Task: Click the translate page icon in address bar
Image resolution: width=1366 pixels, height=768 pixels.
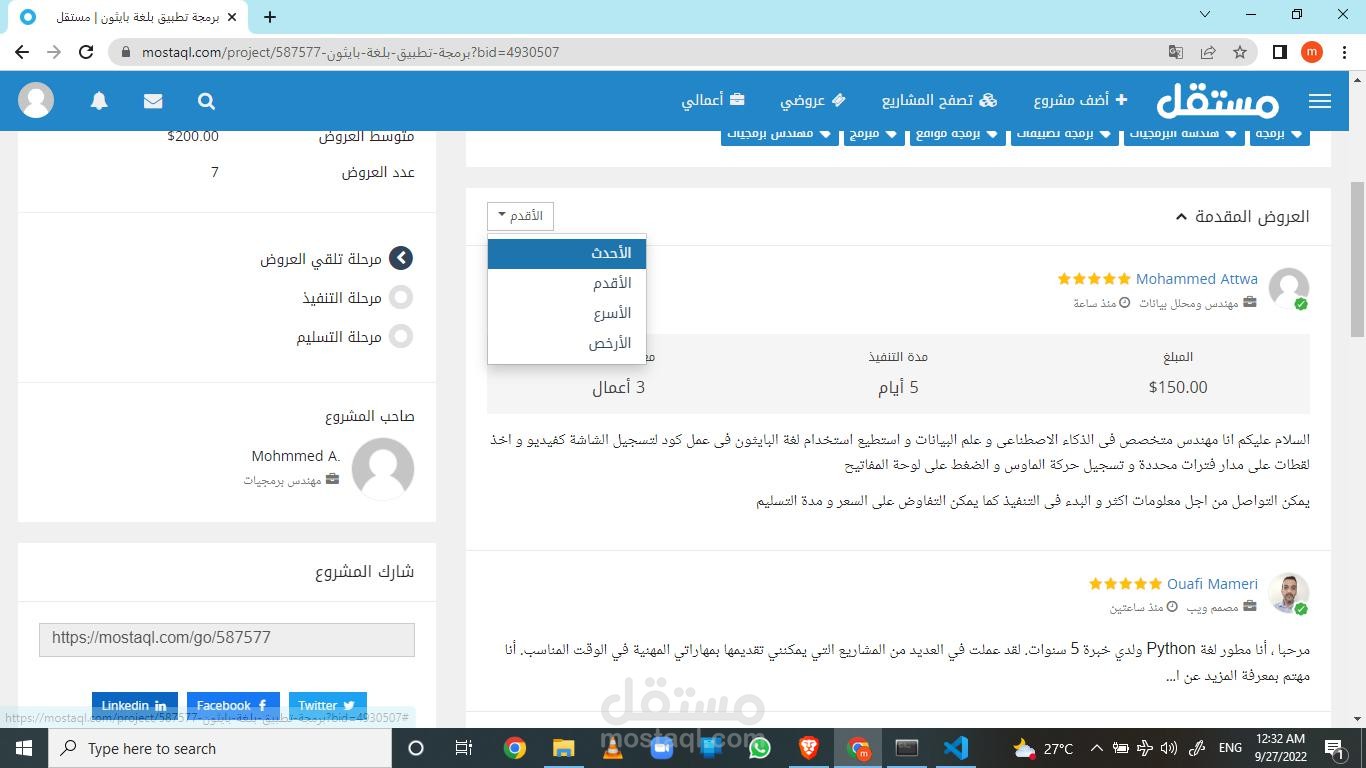Action: (1176, 52)
